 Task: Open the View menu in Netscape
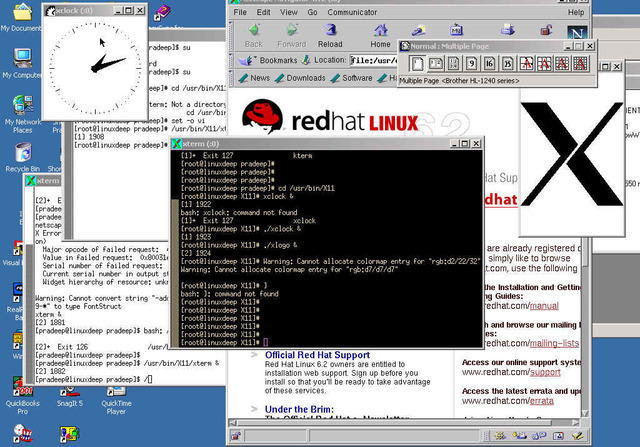[x=289, y=12]
